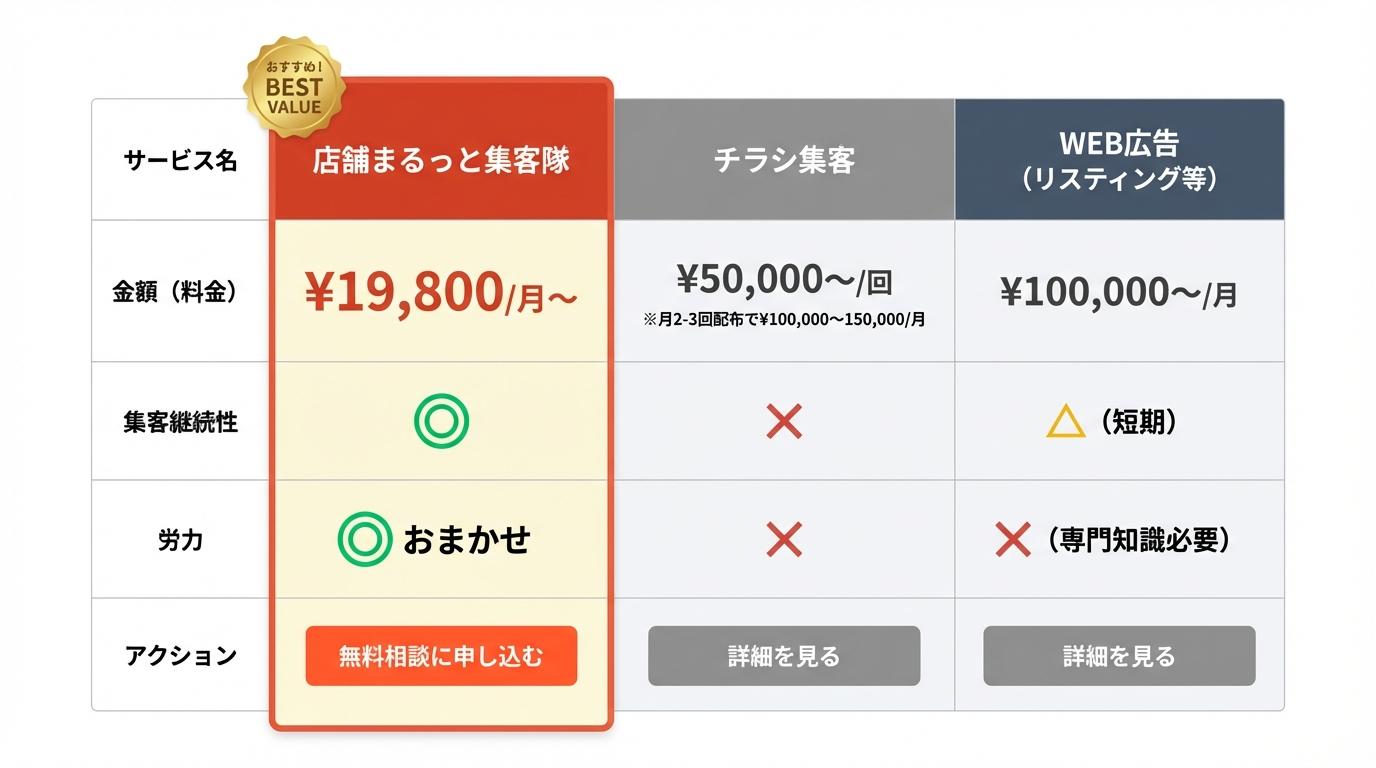Click the ※月2-3回配布 footnote text
Viewport: 1376px width, 768px height.
(x=784, y=321)
